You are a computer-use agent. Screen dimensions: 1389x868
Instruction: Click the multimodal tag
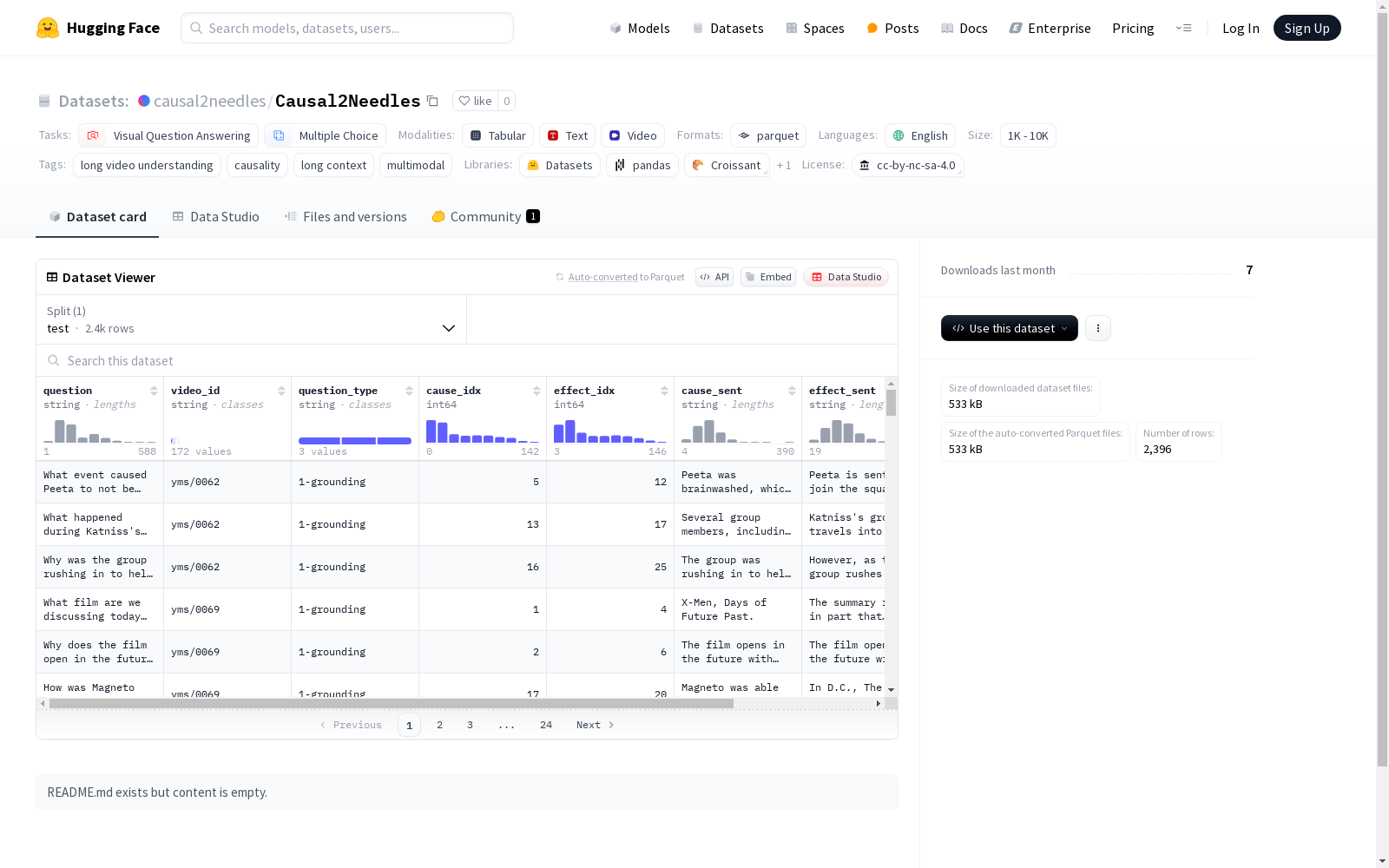pos(416,165)
